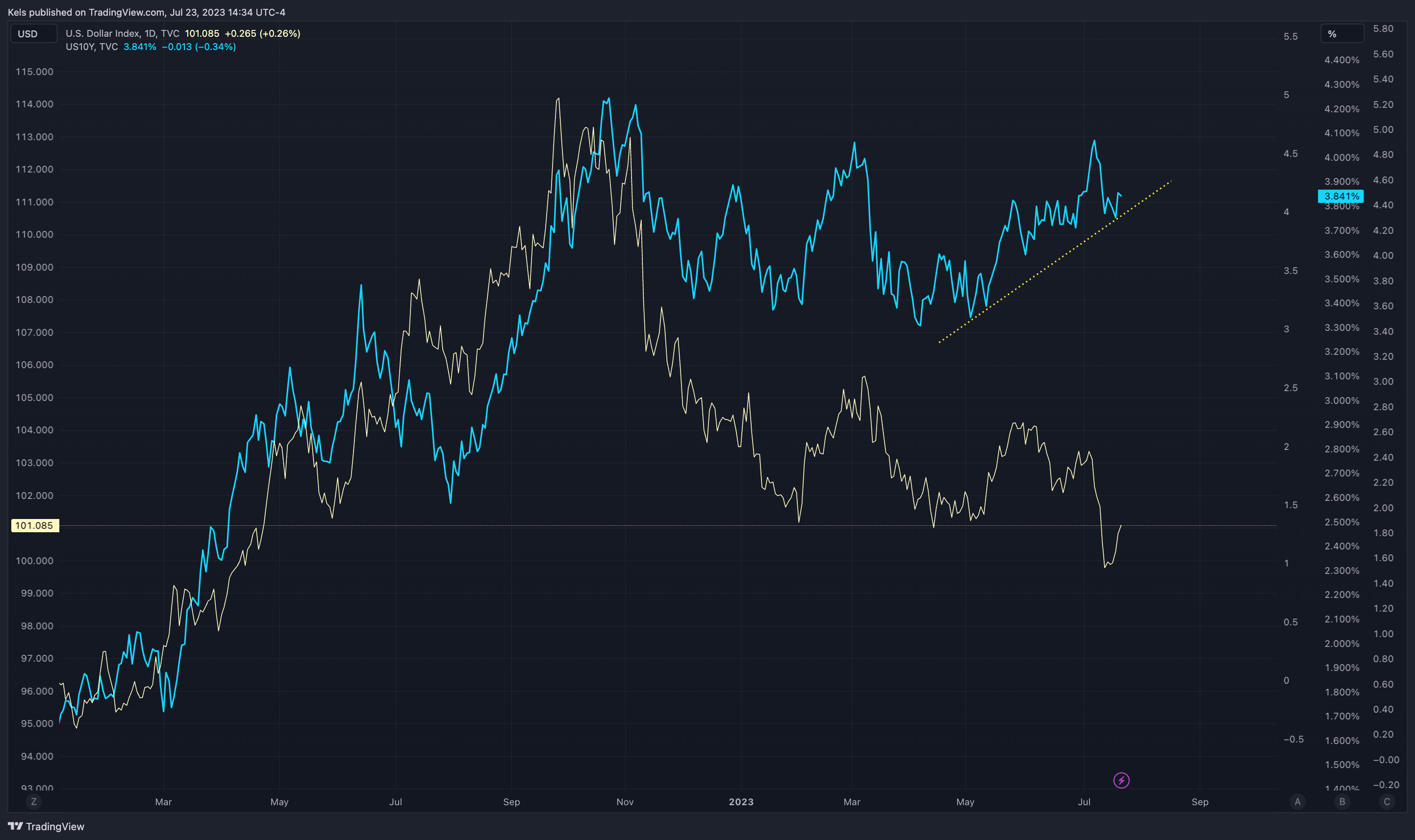Open the % unit selector
Screen dimensions: 1415x840
(x=1342, y=33)
